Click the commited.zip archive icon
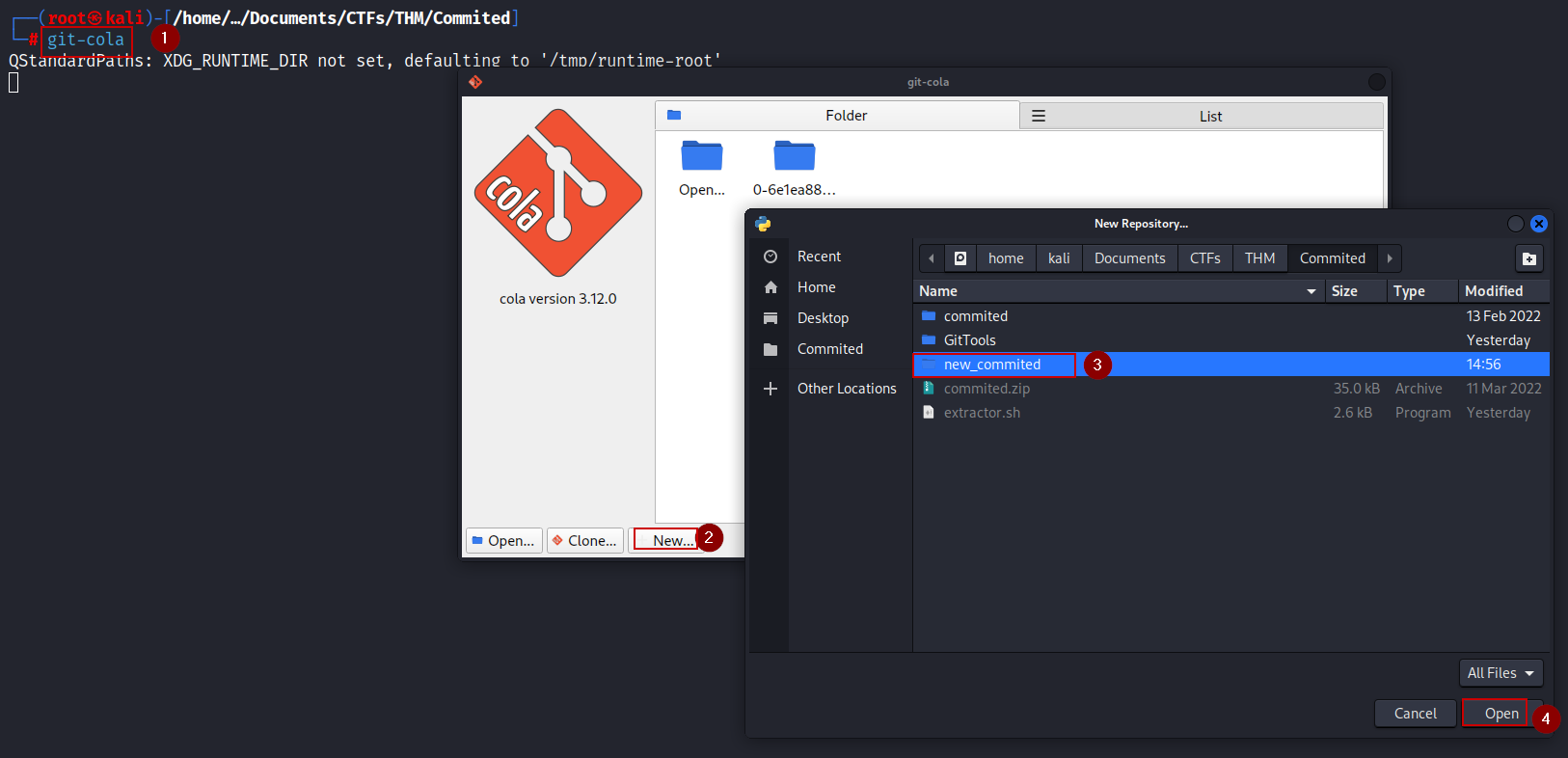1568x758 pixels. pos(929,388)
